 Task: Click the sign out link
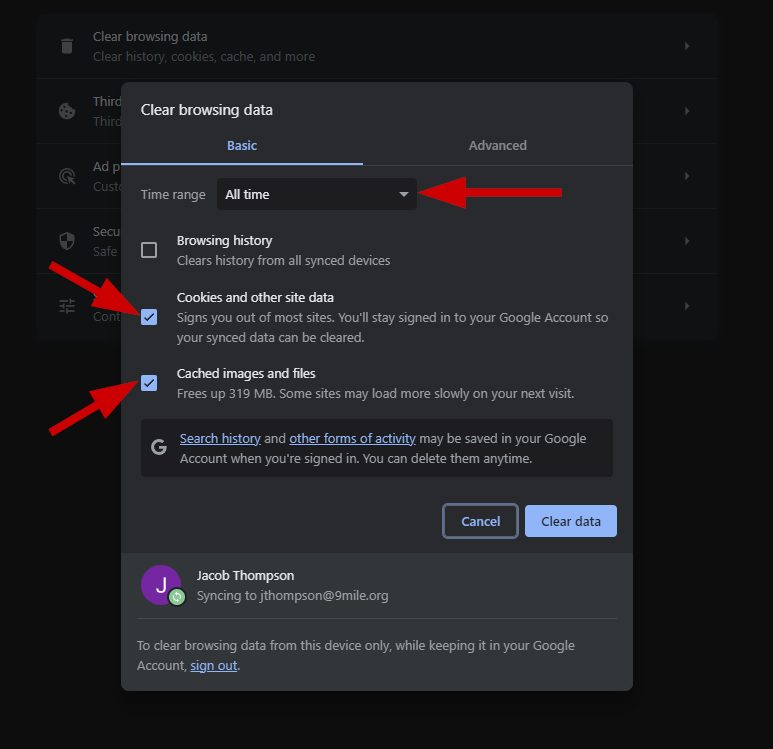[x=214, y=666]
